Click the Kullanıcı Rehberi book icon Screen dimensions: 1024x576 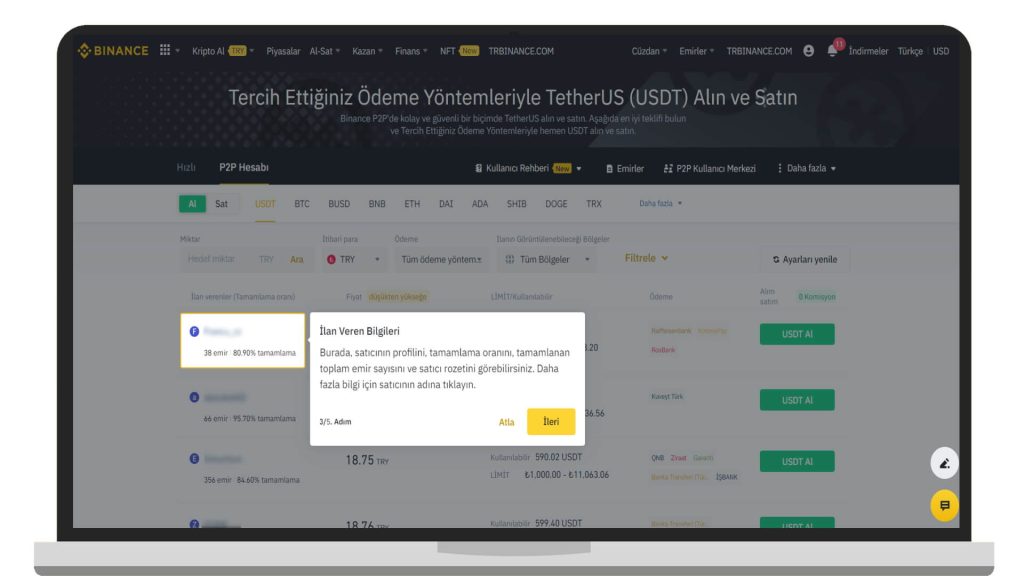[x=479, y=168]
